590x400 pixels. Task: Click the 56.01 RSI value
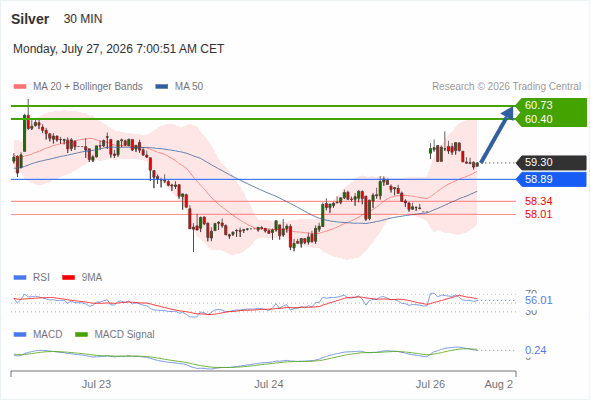coord(538,300)
